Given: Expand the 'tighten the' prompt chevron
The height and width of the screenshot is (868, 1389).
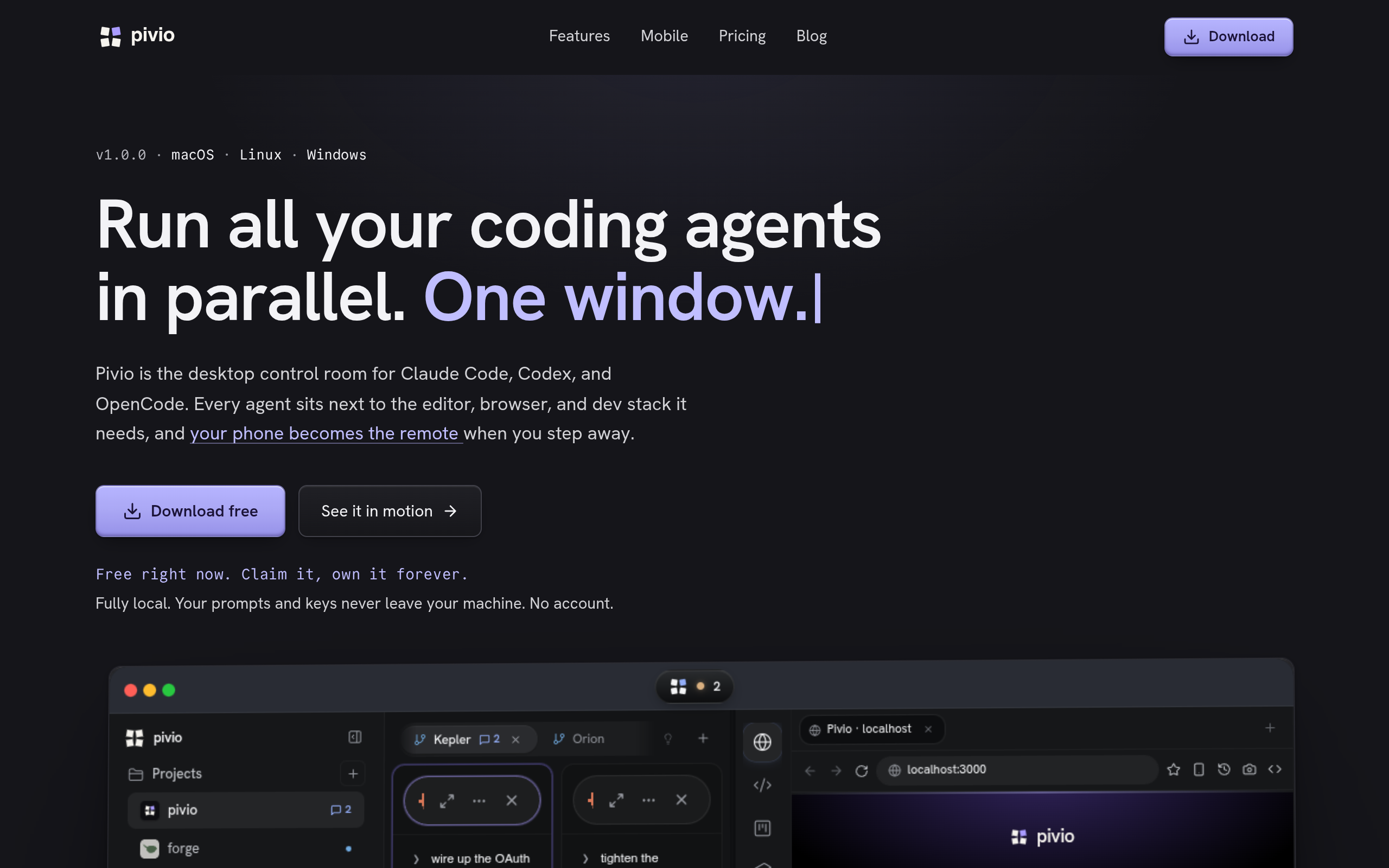Looking at the screenshot, I should tap(585, 858).
